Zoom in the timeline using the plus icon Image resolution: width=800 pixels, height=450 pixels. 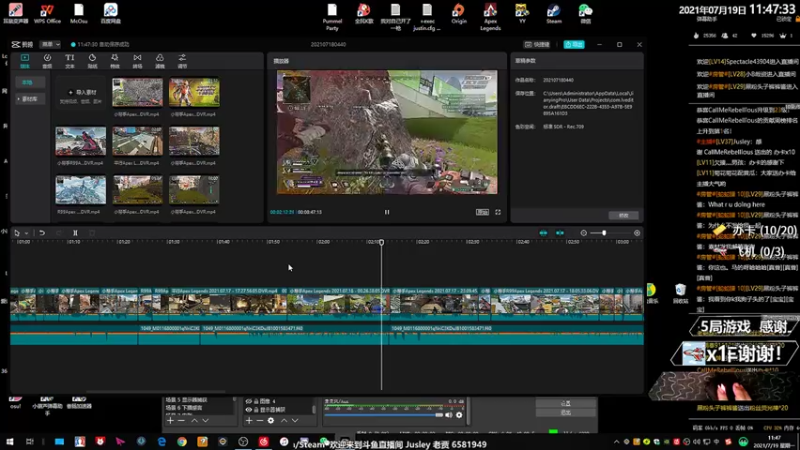coord(637,233)
